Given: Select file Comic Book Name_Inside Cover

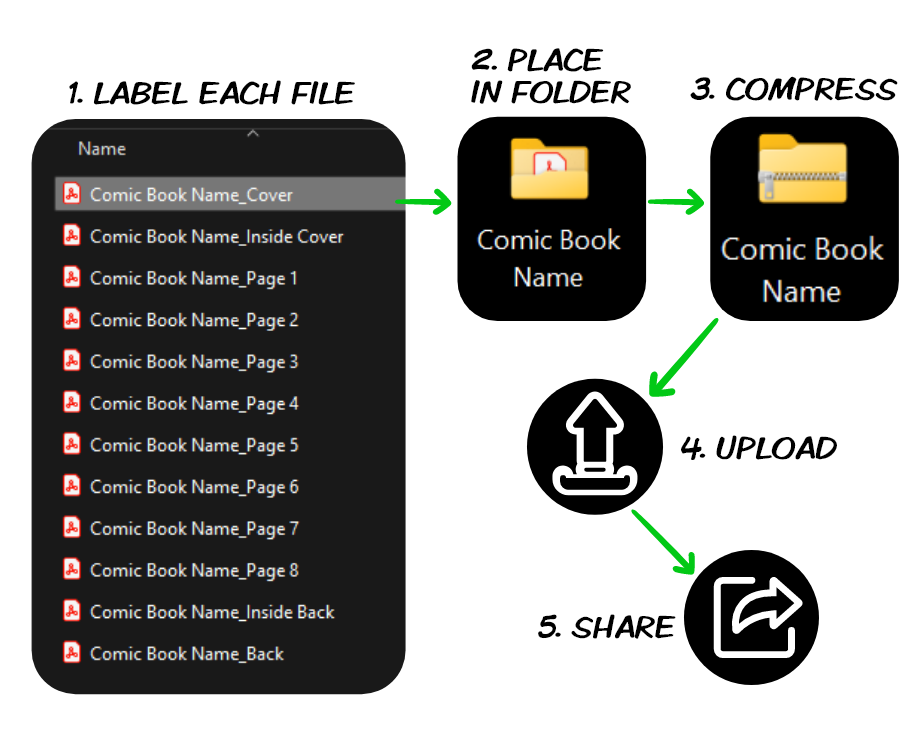Looking at the screenshot, I should (216, 236).
